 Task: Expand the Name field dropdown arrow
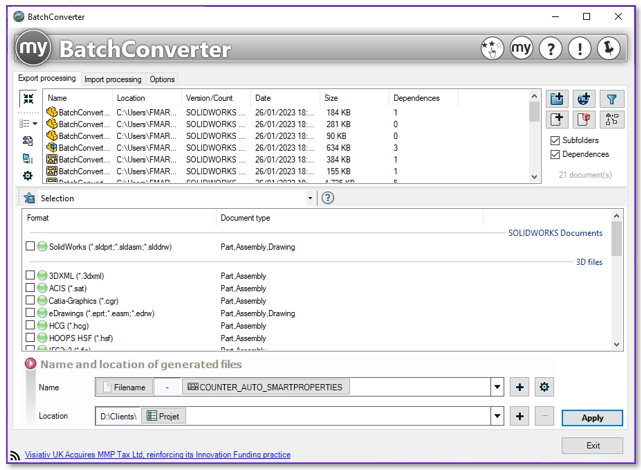(x=497, y=387)
